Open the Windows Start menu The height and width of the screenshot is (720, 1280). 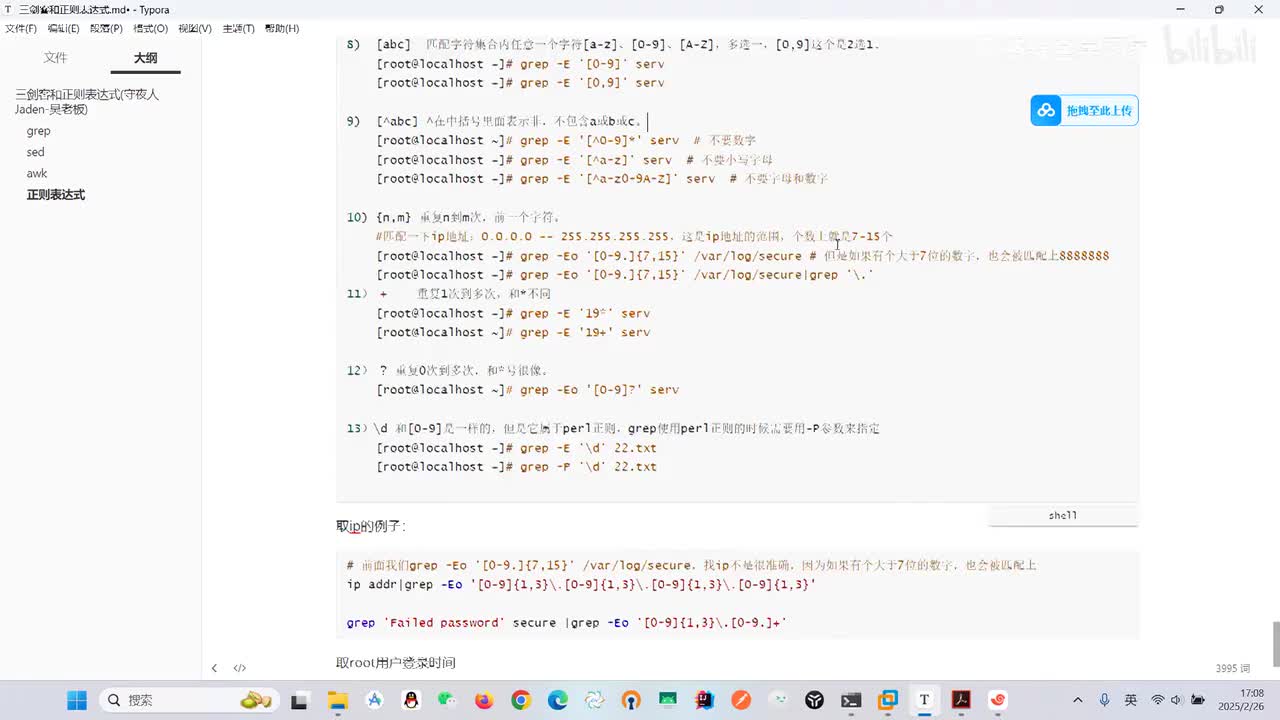(x=77, y=700)
